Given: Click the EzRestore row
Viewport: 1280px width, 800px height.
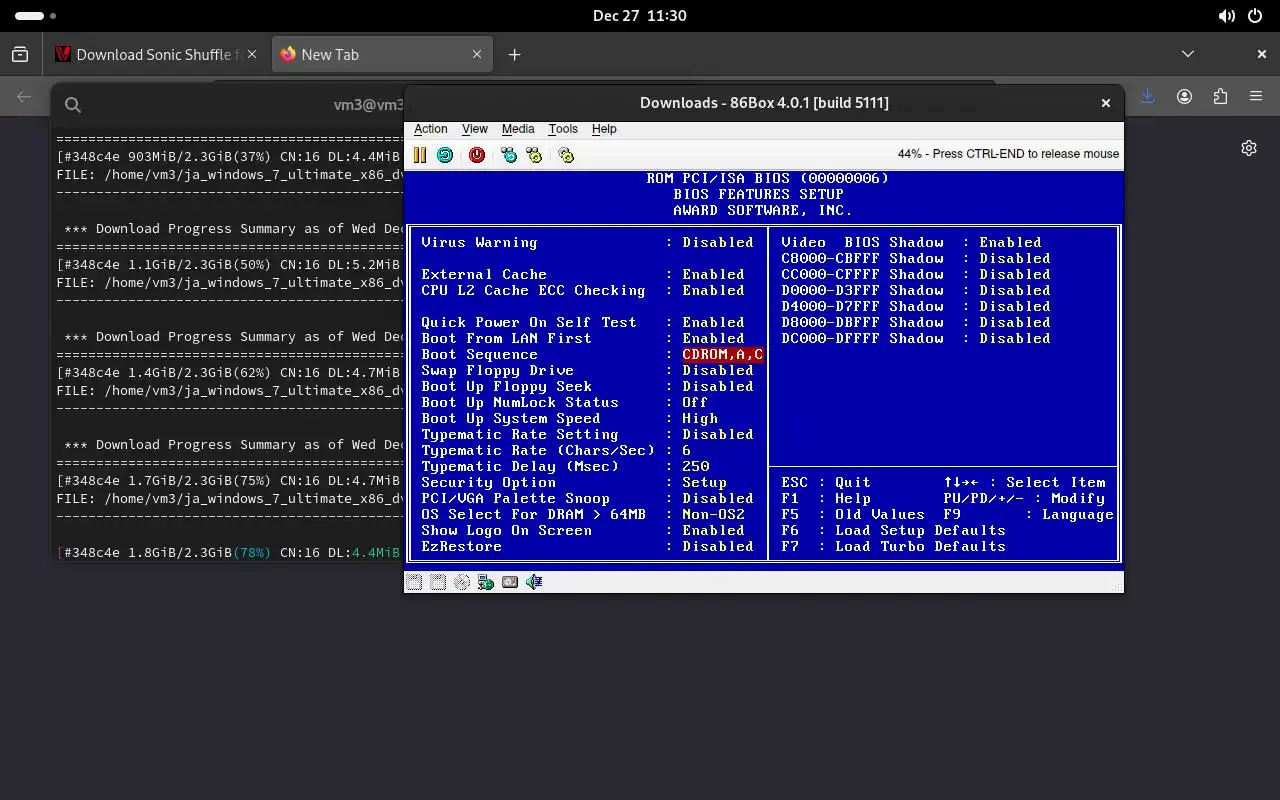Looking at the screenshot, I should coord(588,547).
